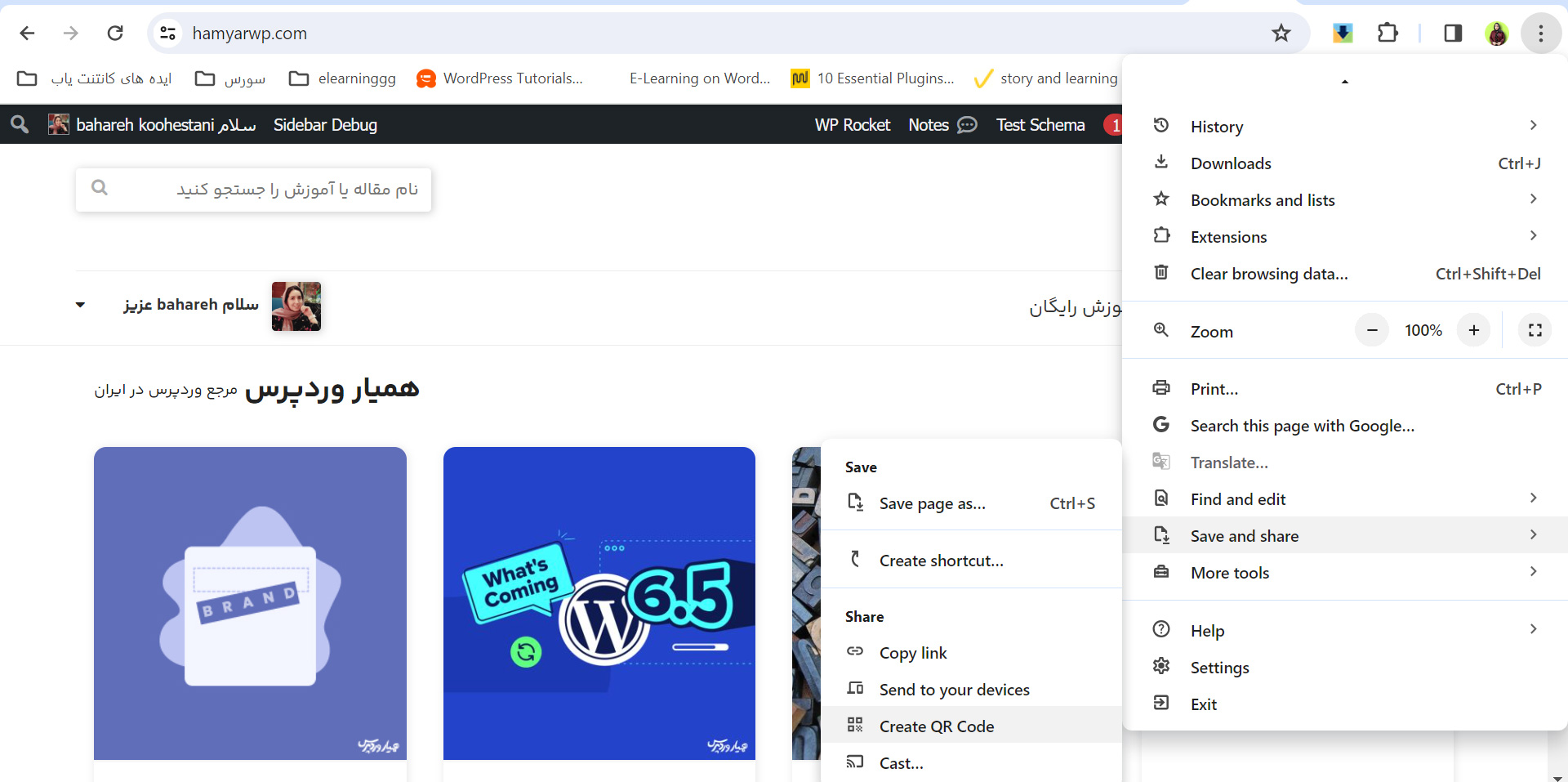Click the address bar URL hamyarwp.com

(250, 33)
